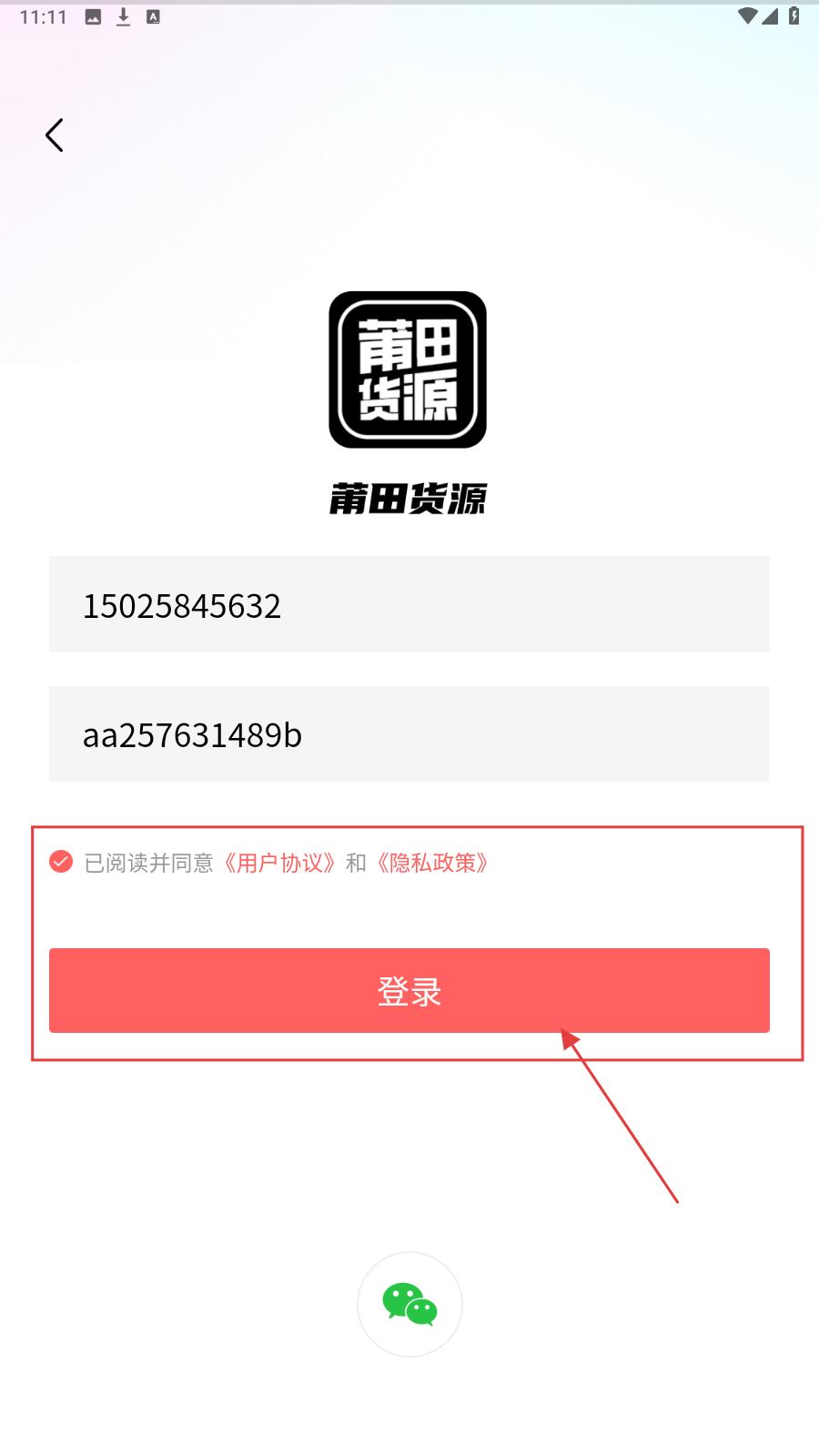Tap the Wi-Fi signal icon
The height and width of the screenshot is (1456, 819).
(x=747, y=16)
